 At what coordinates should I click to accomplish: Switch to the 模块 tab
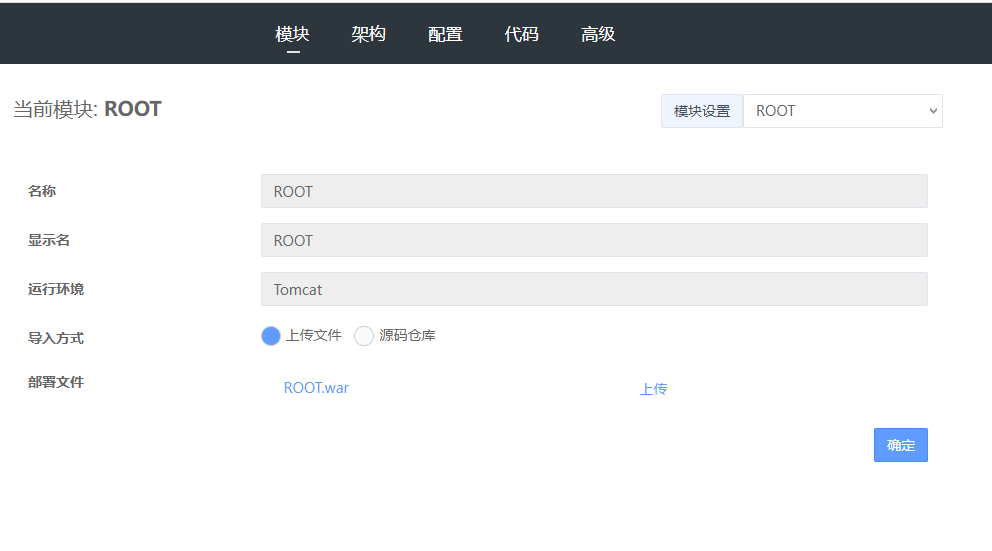click(x=292, y=34)
